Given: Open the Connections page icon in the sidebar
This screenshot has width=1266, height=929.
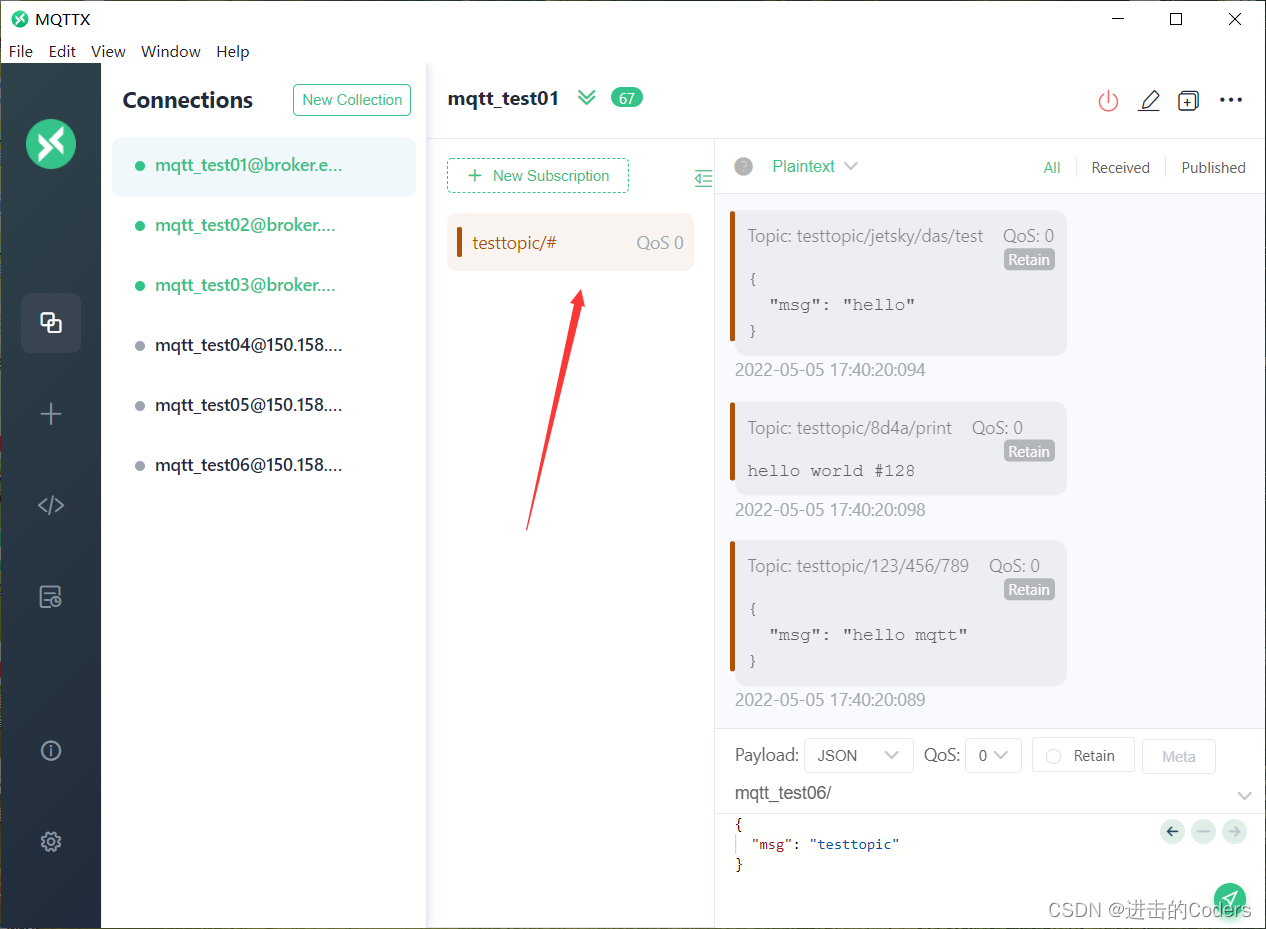Looking at the screenshot, I should click(x=51, y=322).
